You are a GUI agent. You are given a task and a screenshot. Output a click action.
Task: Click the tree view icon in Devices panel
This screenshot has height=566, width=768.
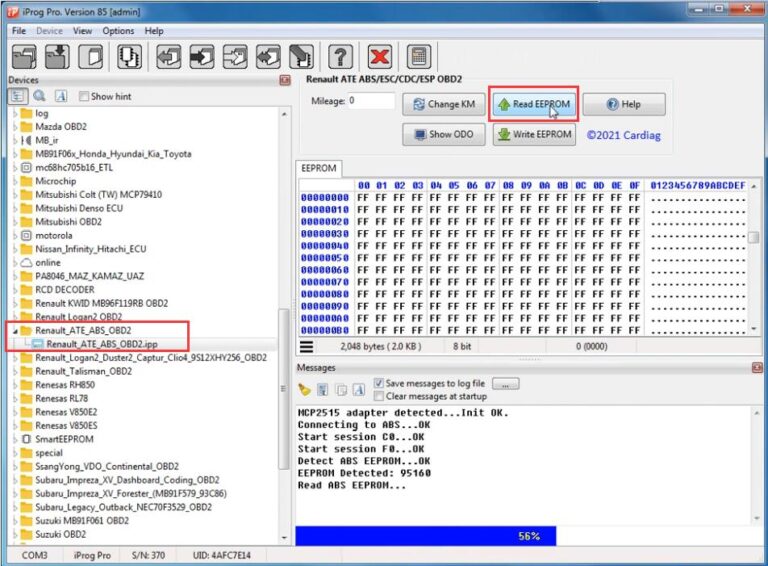[x=17, y=96]
